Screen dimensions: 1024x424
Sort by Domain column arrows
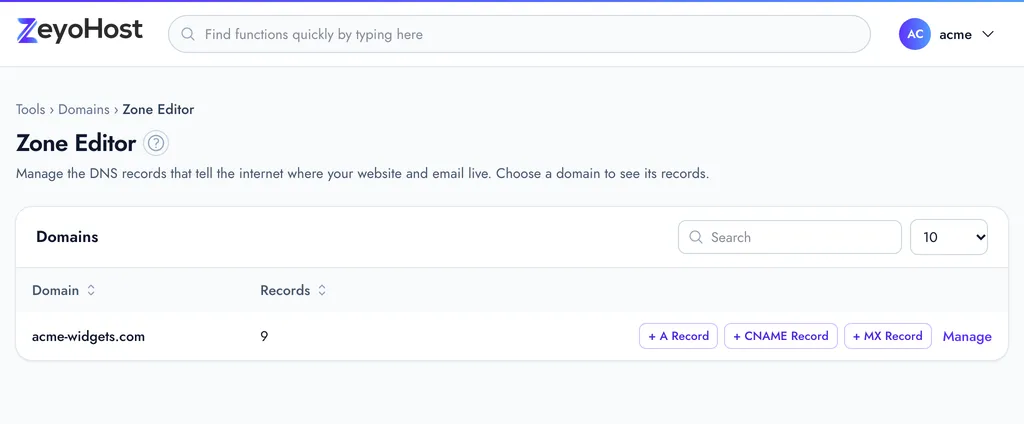[x=91, y=290]
